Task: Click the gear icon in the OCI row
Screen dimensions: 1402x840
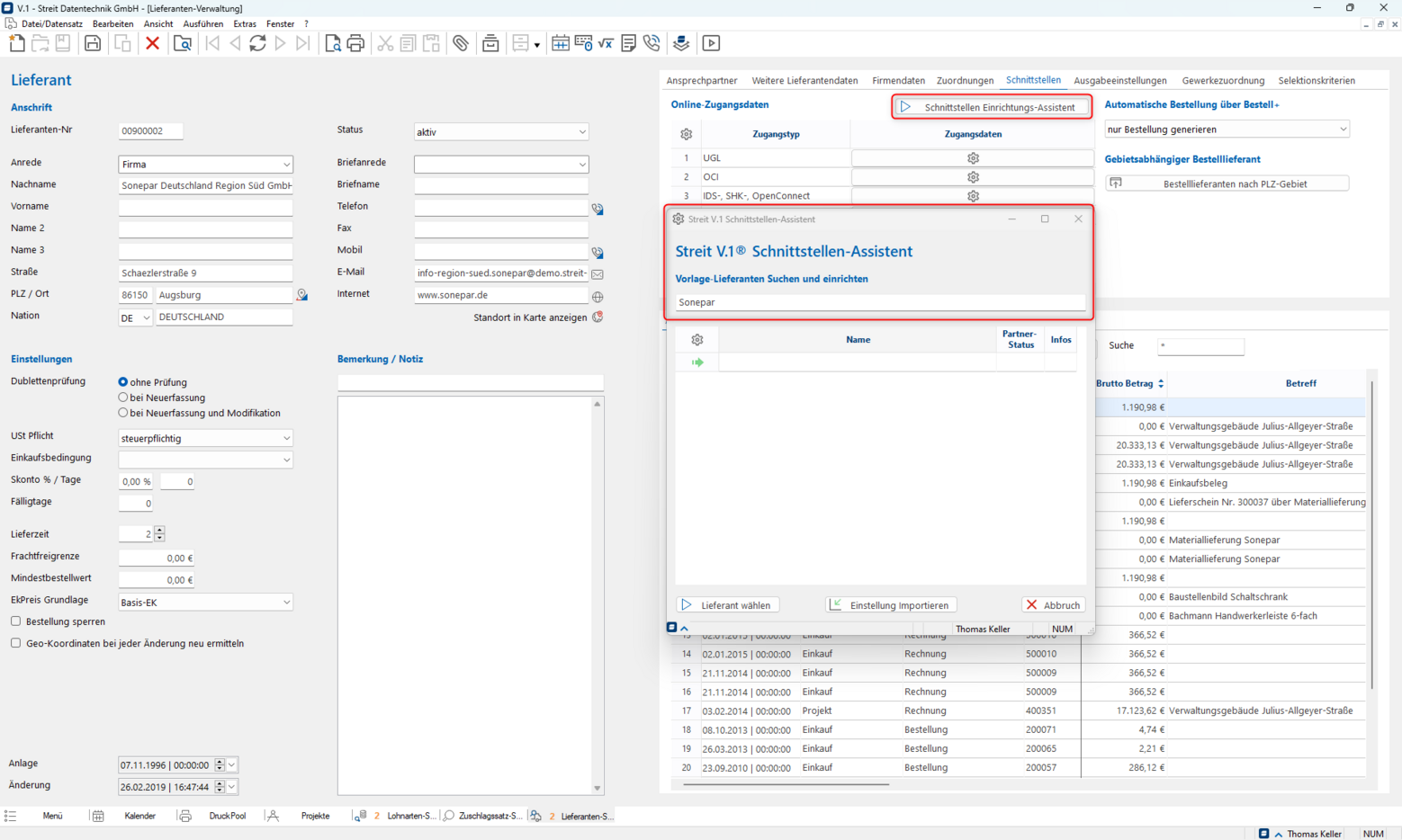Action: click(973, 177)
